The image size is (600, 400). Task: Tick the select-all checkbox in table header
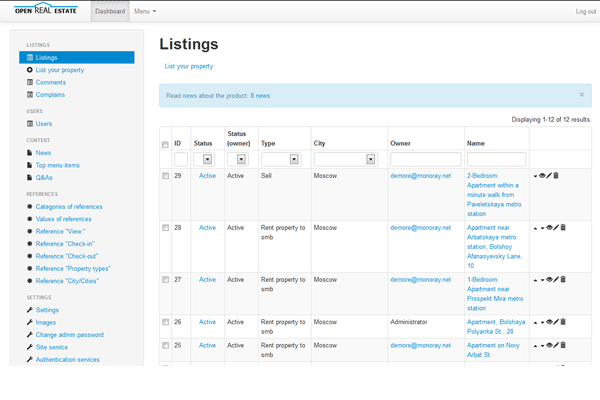click(x=166, y=145)
